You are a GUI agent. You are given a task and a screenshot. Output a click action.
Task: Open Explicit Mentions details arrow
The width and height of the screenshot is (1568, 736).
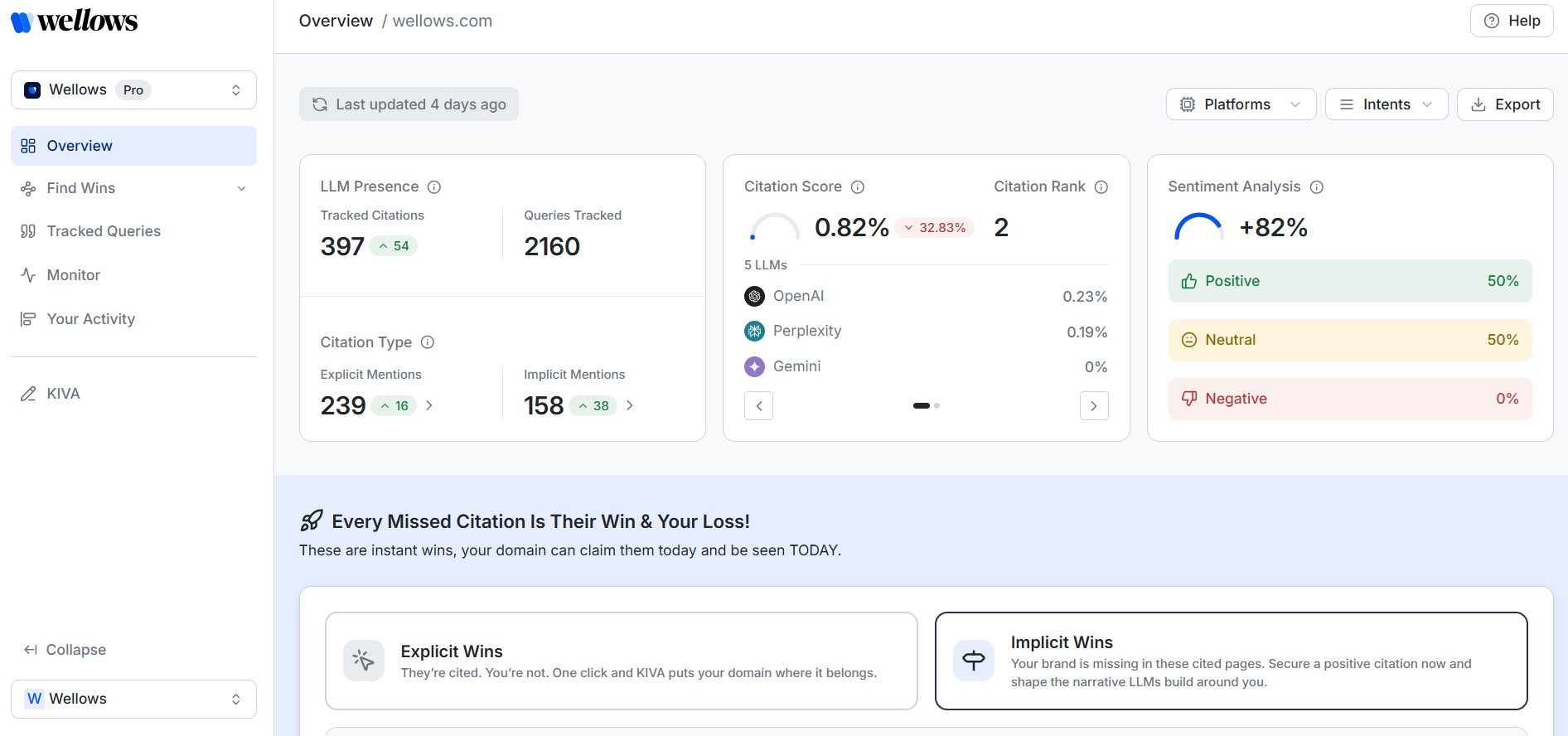coord(429,405)
